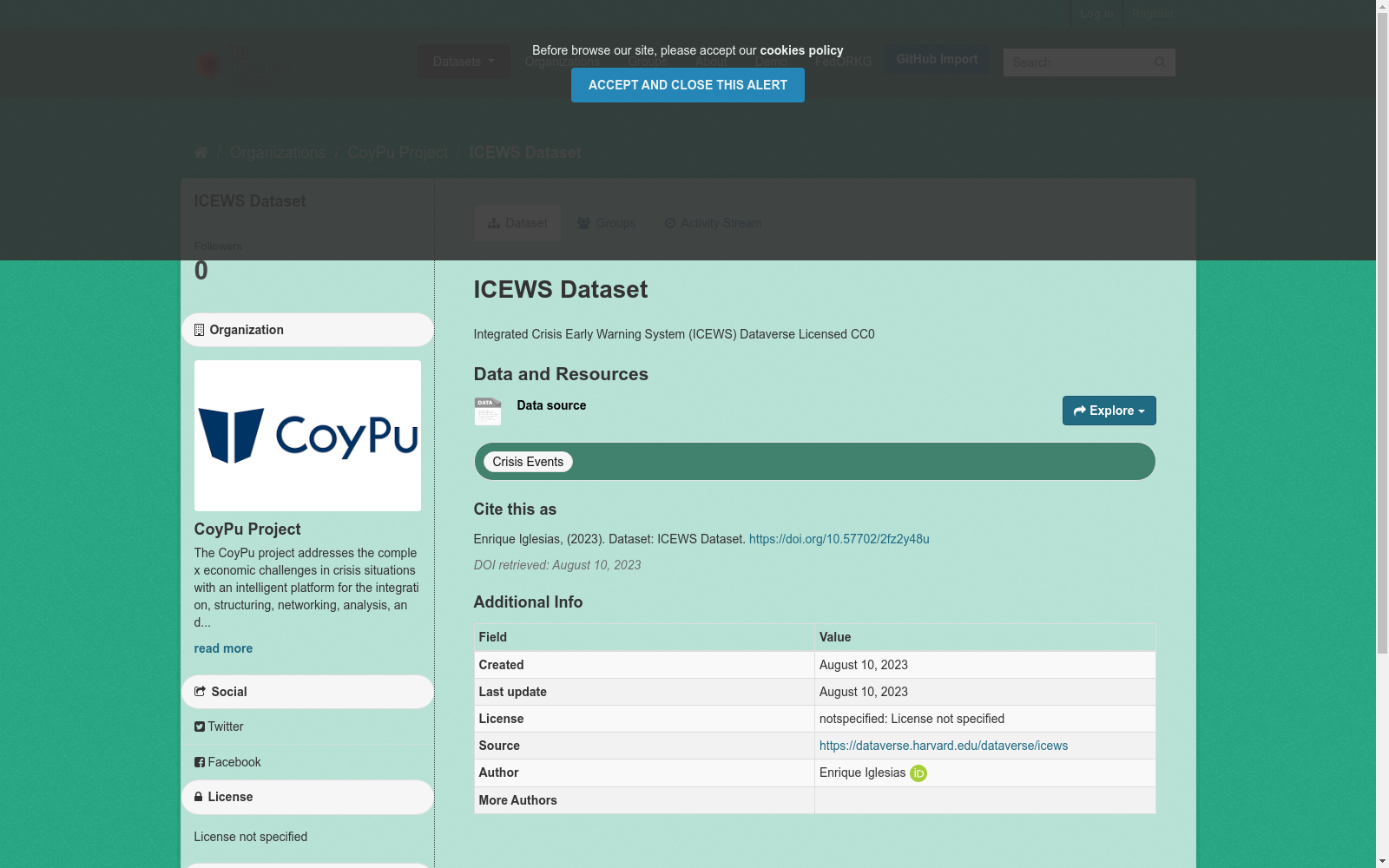Click the Facebook icon under Social

200,762
